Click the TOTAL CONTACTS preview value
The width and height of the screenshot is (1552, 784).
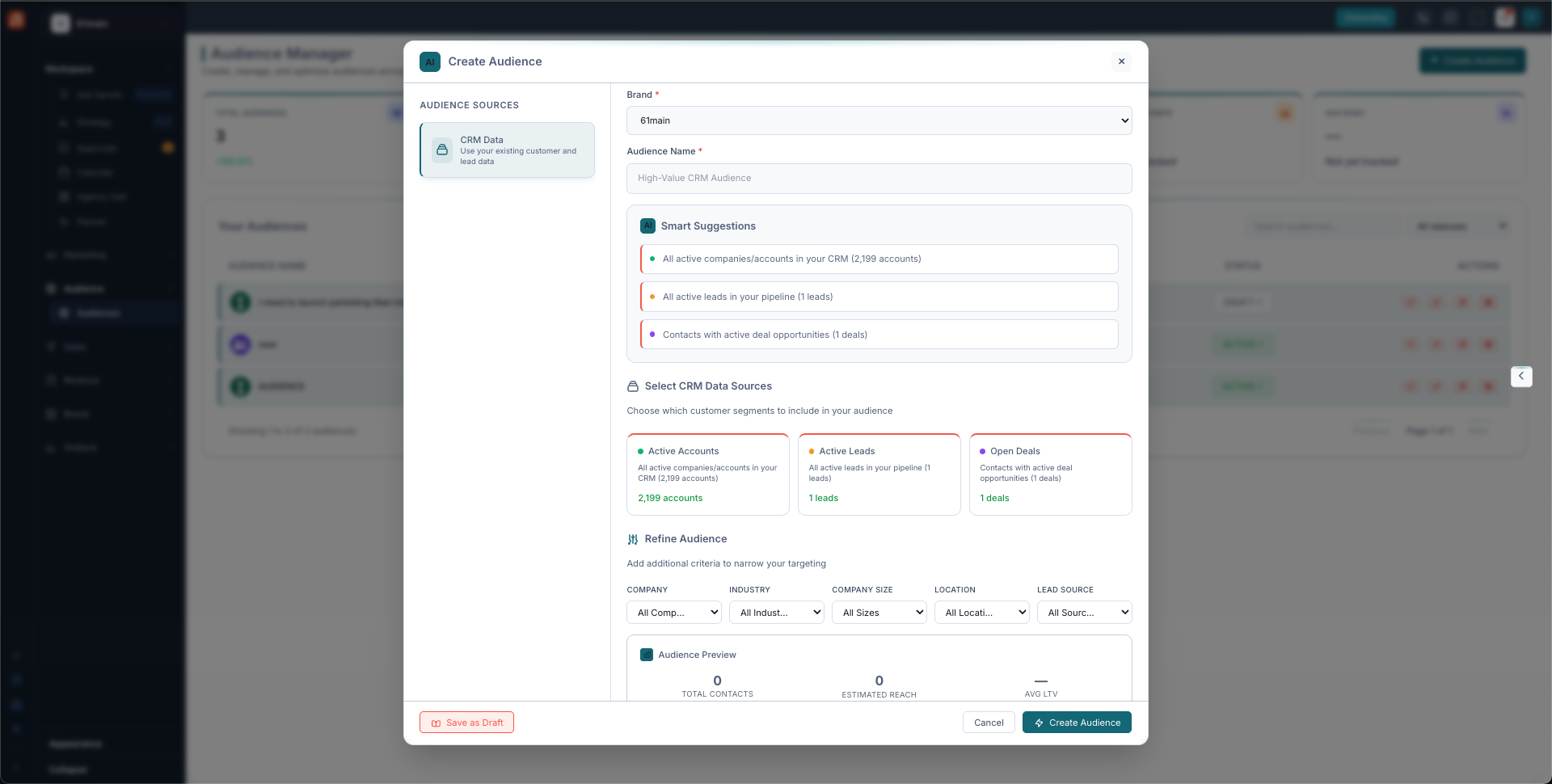[x=717, y=681]
